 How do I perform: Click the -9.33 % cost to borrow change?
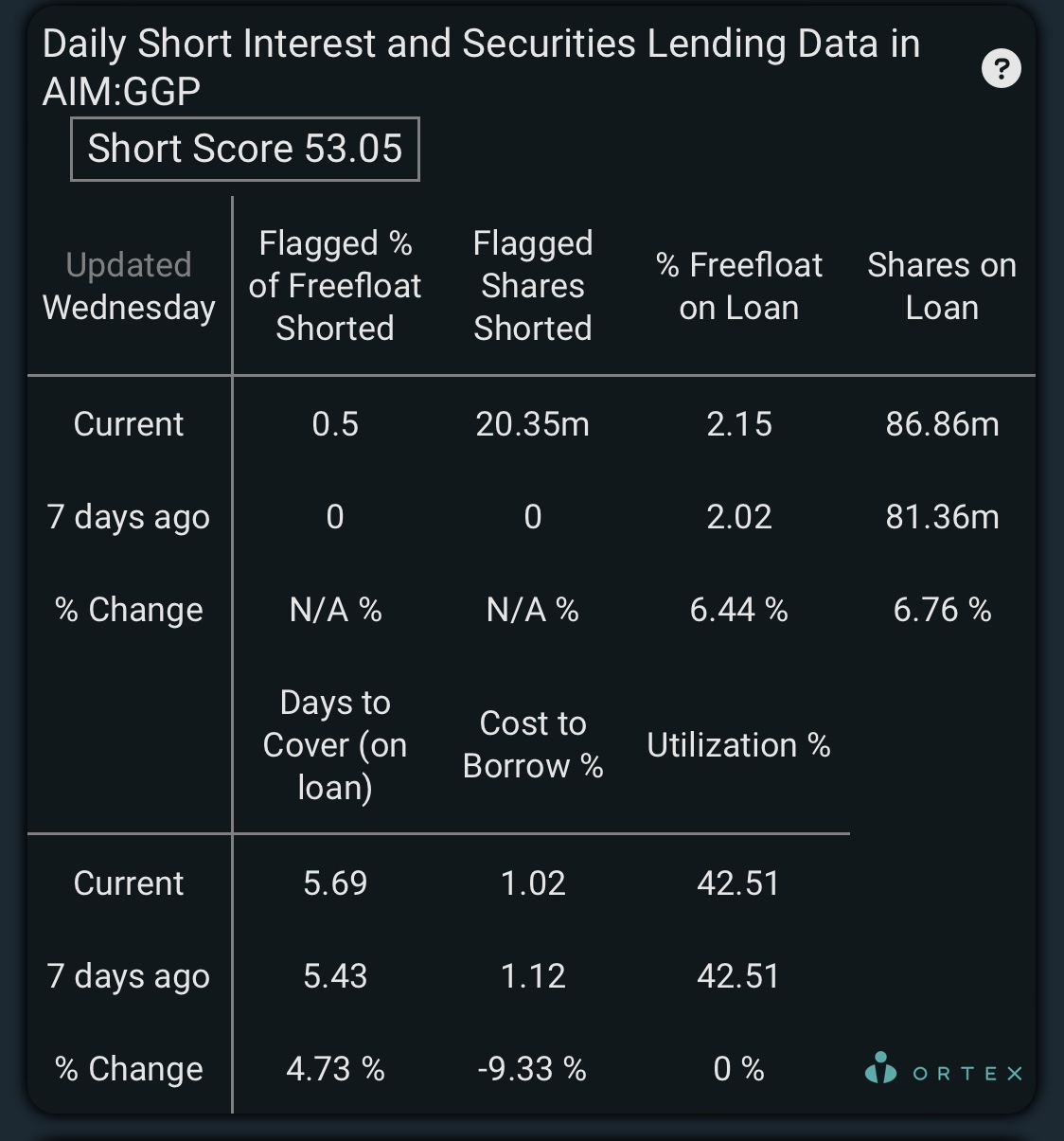tap(532, 1069)
